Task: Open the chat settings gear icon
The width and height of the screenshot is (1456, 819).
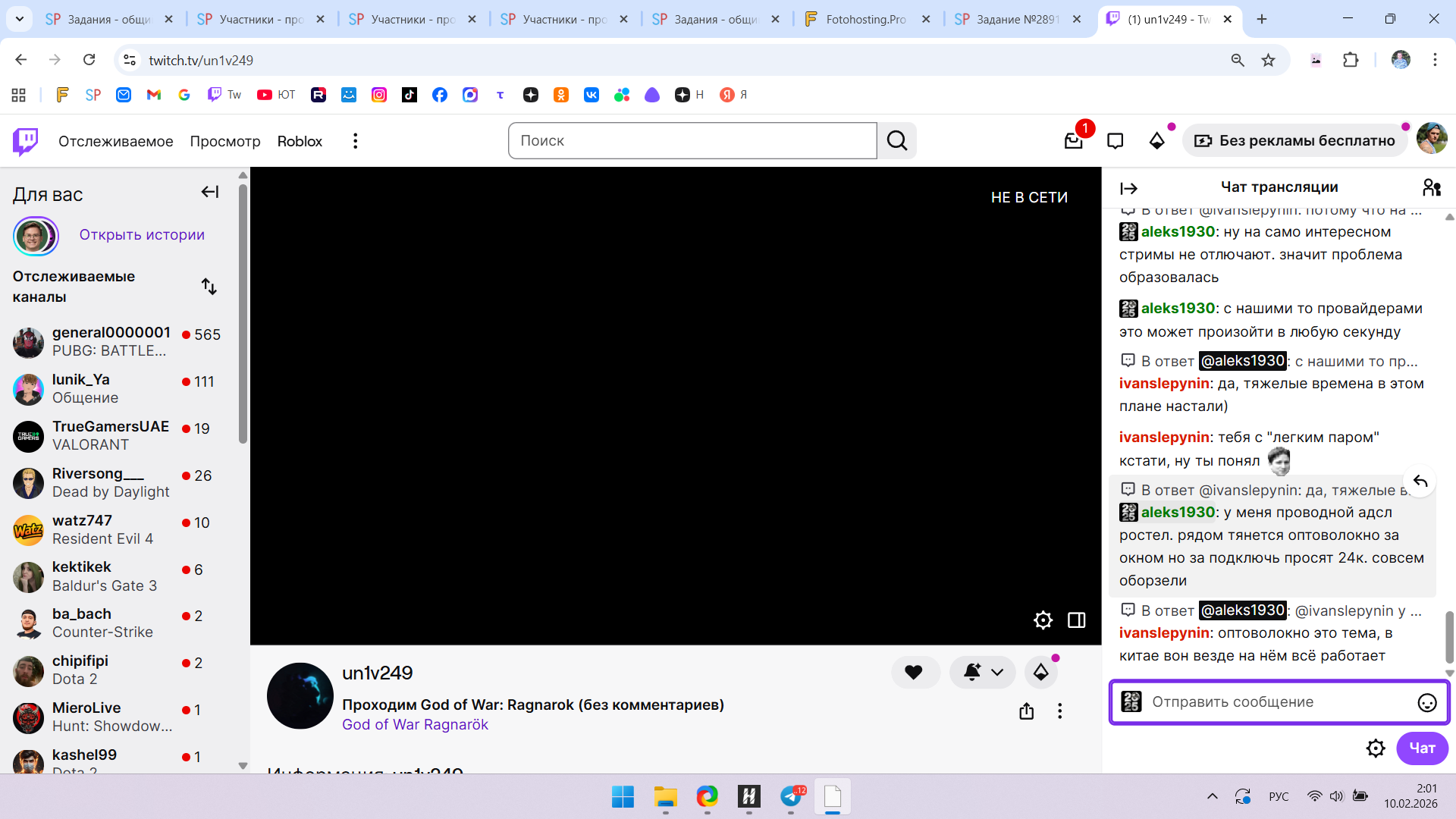Action: pos(1375,748)
